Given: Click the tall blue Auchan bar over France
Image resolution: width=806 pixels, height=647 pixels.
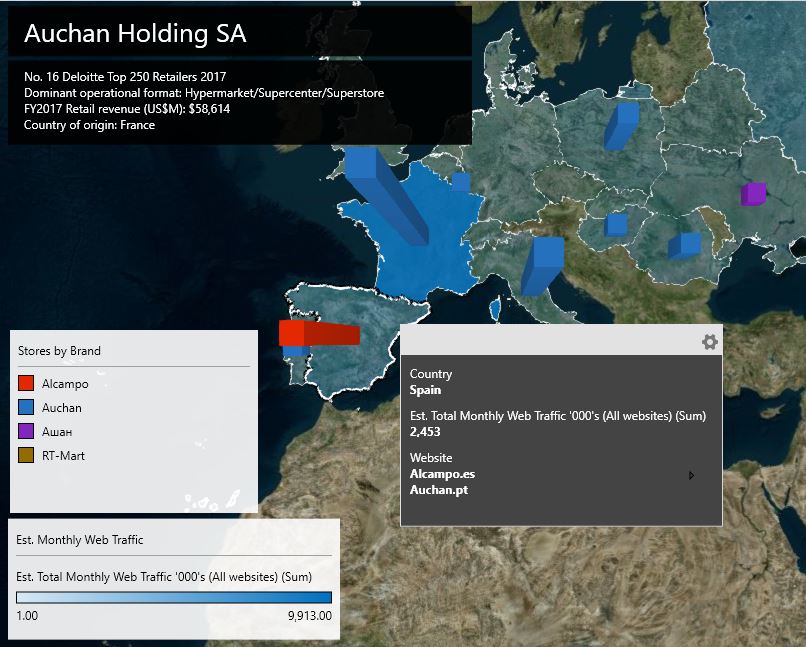Looking at the screenshot, I should [x=386, y=195].
